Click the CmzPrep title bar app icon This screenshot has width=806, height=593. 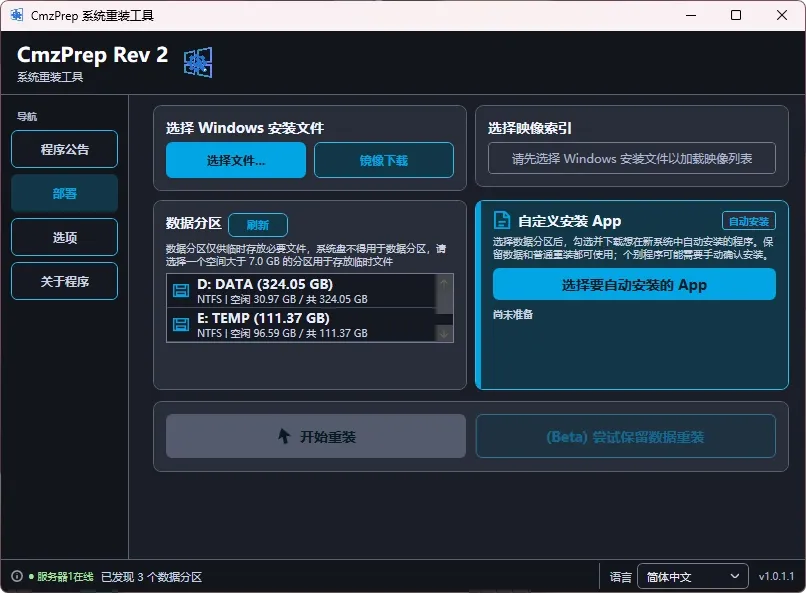16,15
